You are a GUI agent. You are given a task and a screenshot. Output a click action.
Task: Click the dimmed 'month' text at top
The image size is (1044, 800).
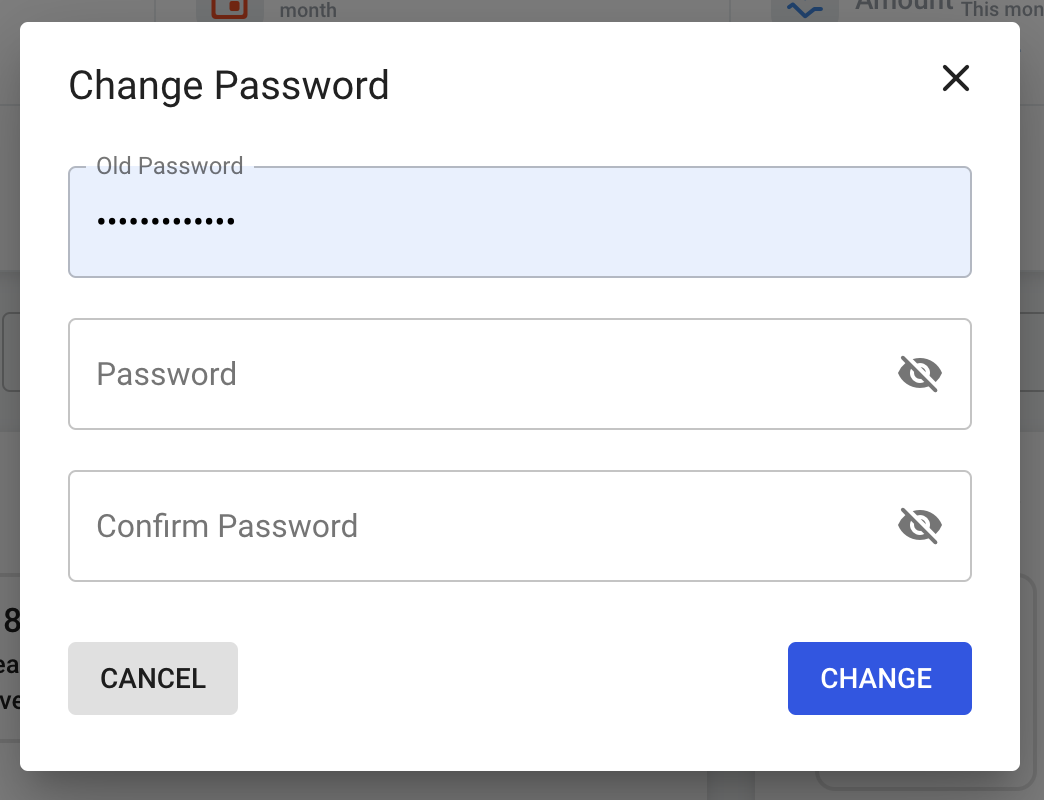pos(308,11)
